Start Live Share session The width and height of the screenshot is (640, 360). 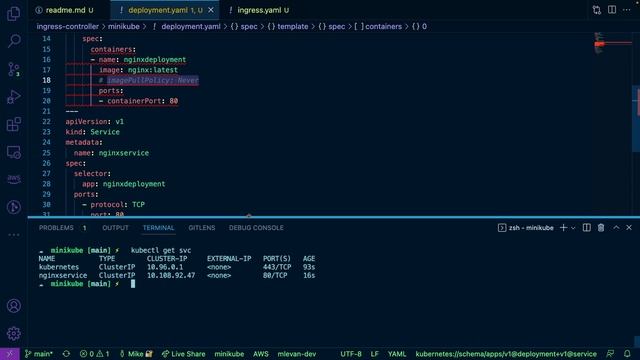click(183, 354)
